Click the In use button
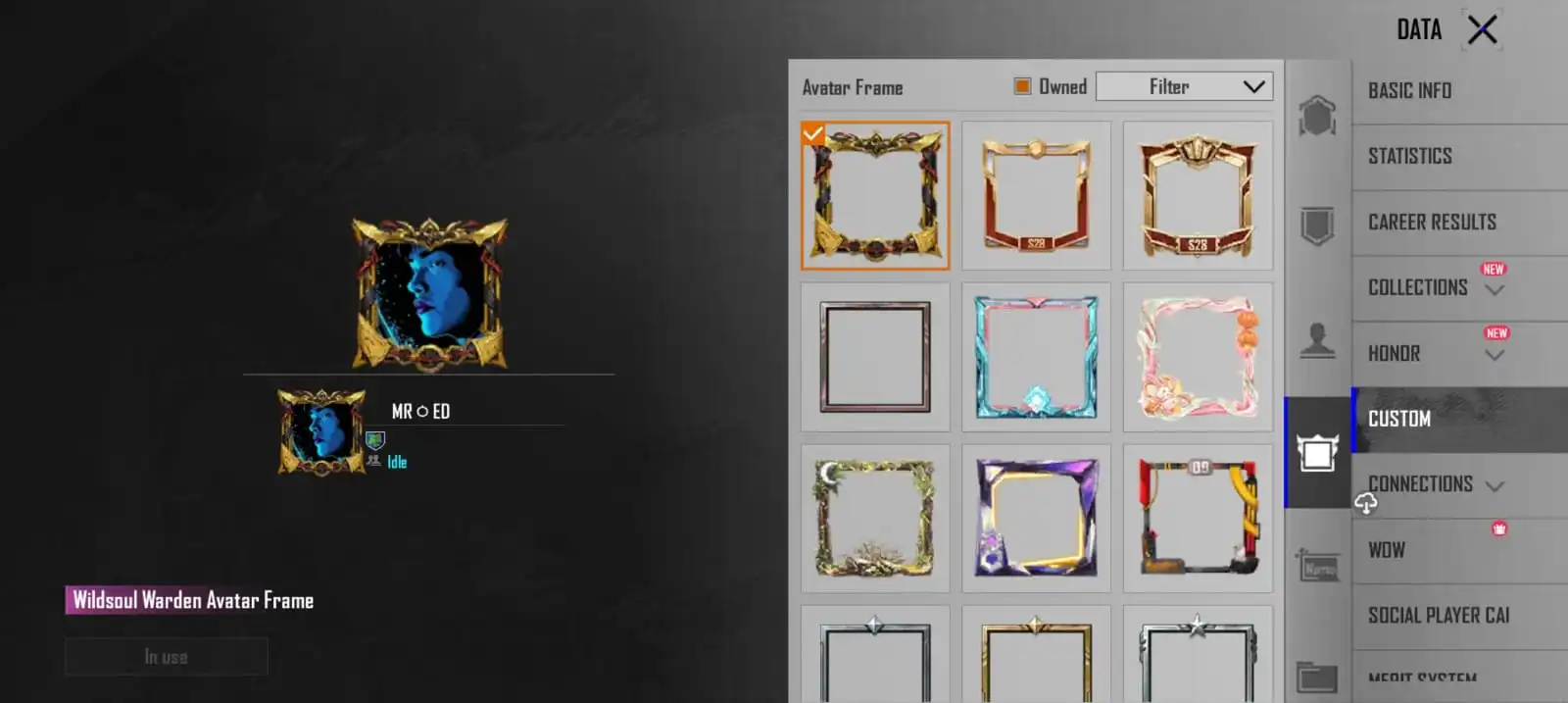Screen dimensions: 1568x703 (167, 657)
